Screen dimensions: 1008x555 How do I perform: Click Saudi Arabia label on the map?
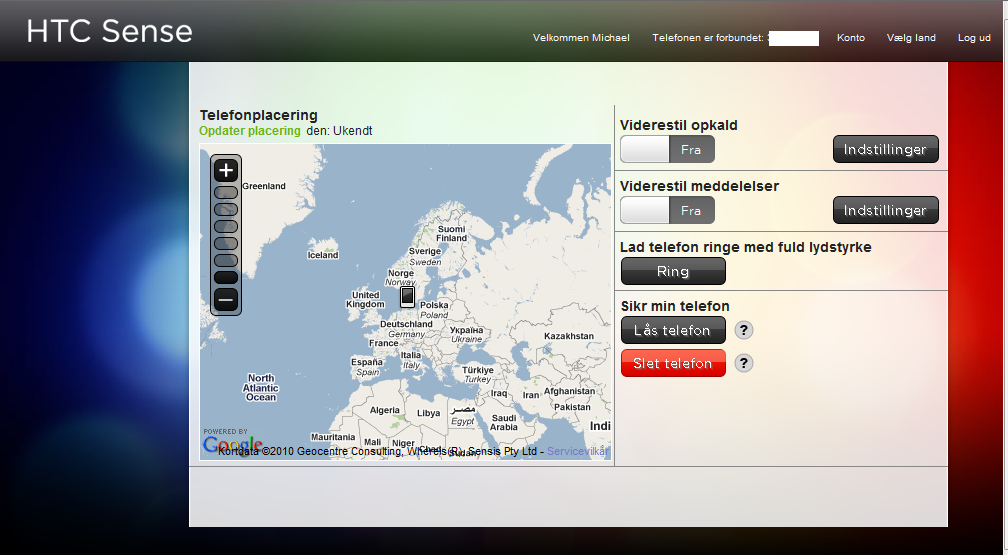click(503, 423)
